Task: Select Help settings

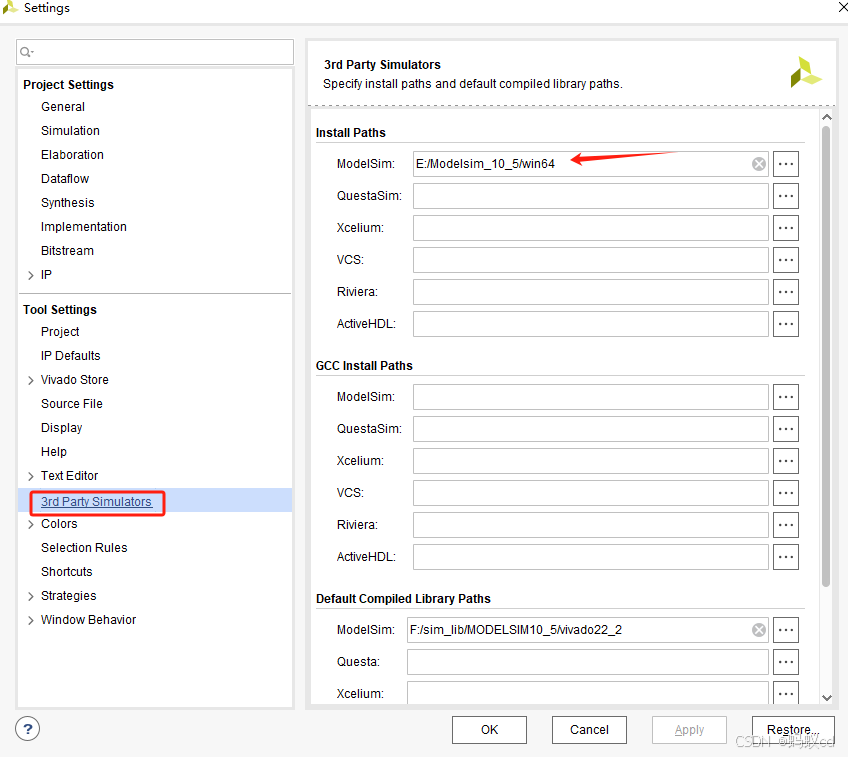Action: (54, 451)
